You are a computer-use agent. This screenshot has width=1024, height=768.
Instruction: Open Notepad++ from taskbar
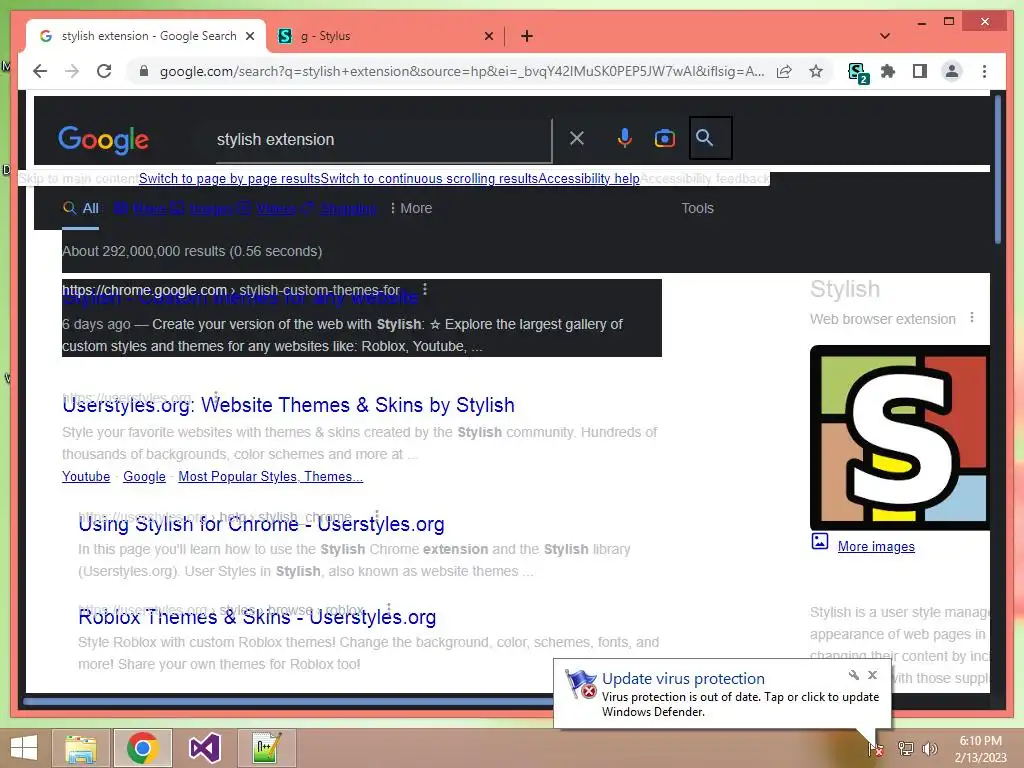click(266, 748)
